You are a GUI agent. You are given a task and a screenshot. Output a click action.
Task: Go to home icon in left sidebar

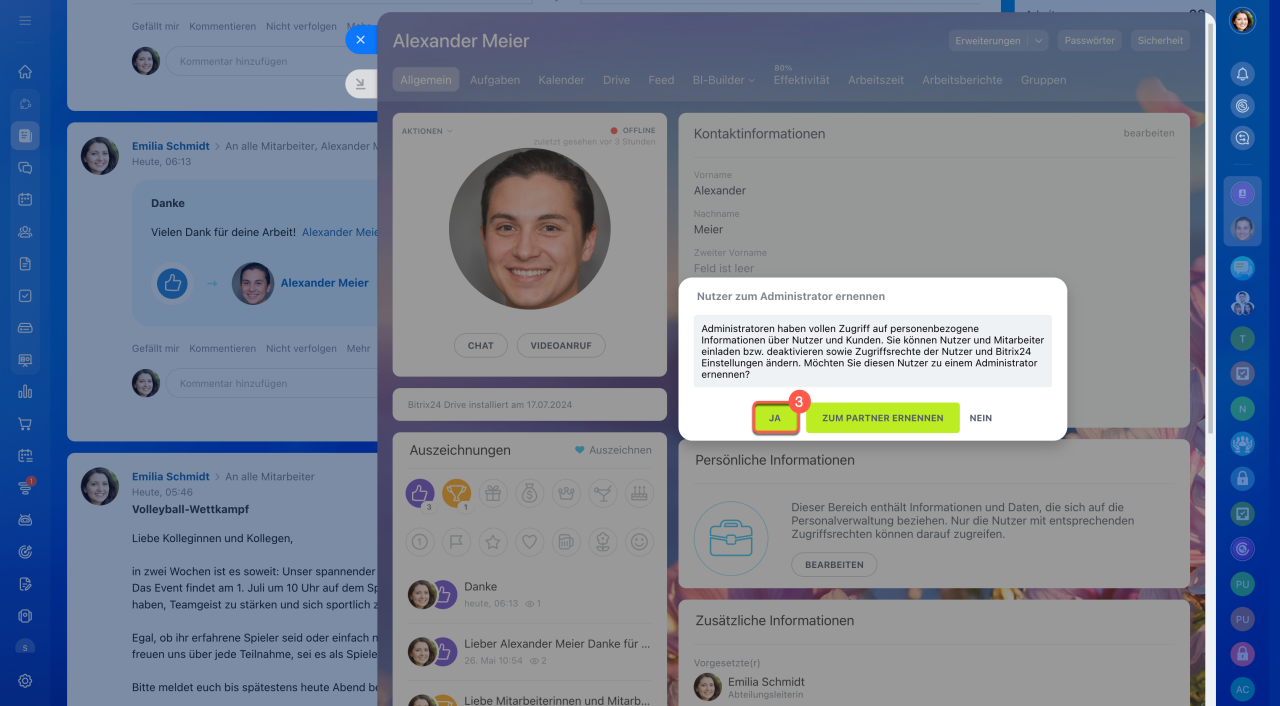point(25,72)
